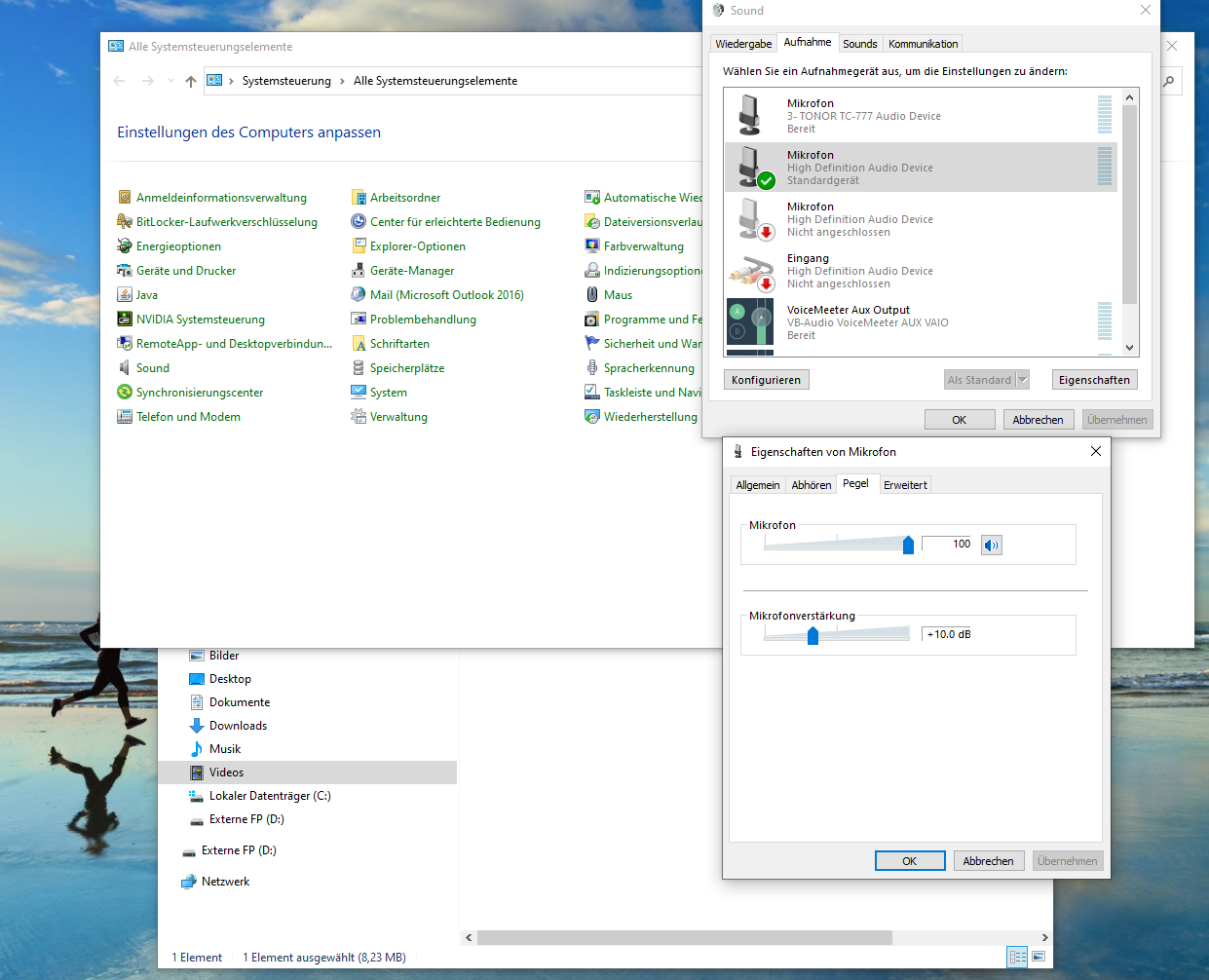Open RemoteApp- und Desktopverbindungen item
This screenshot has width=1209, height=980.
coord(224,344)
